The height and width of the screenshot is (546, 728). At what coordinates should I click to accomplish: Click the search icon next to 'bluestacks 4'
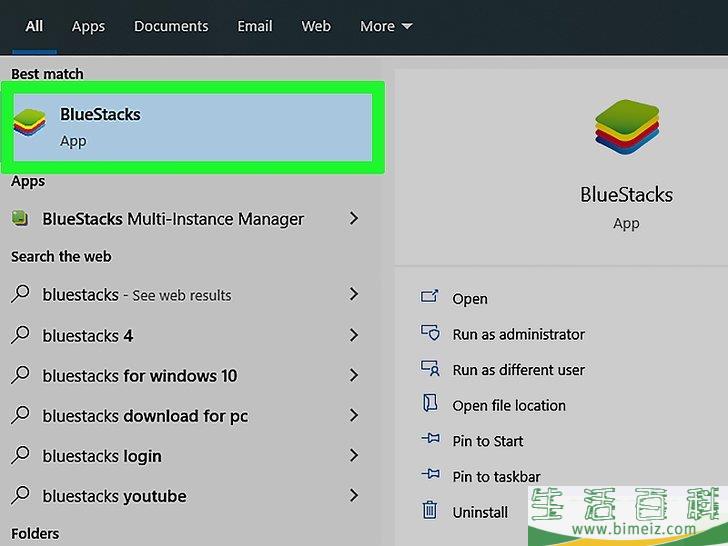pyautogui.click(x=20, y=335)
